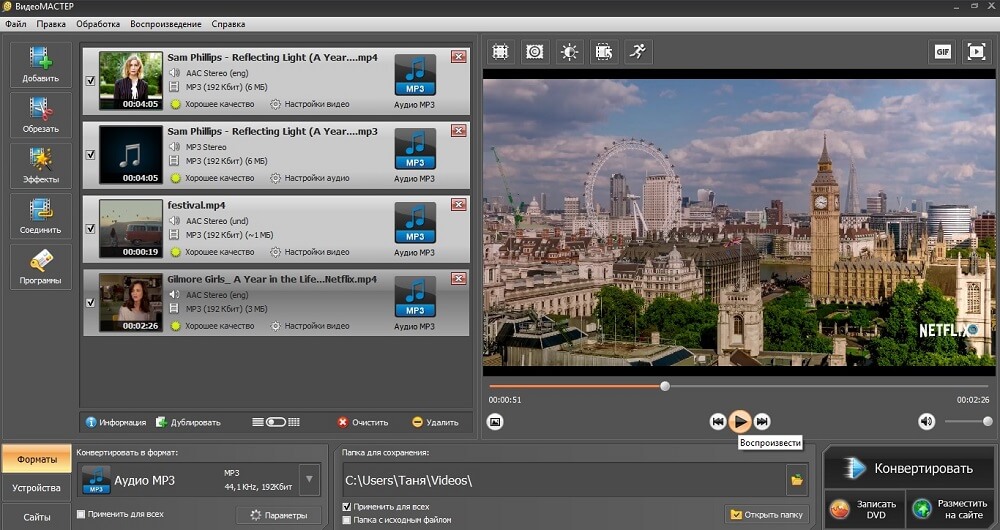The width and height of the screenshot is (1000, 530).
Task: Click the volume slider handle
Action: point(988,421)
